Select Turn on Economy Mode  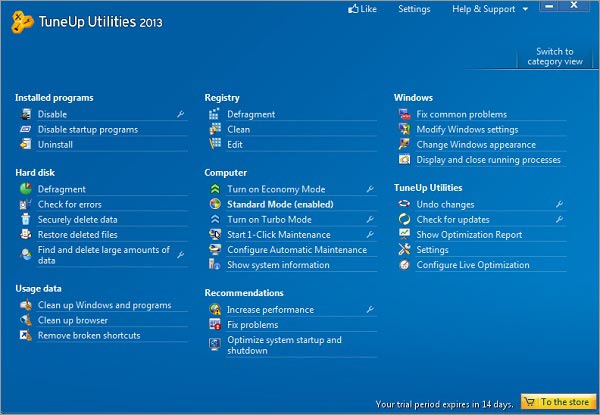click(x=276, y=189)
